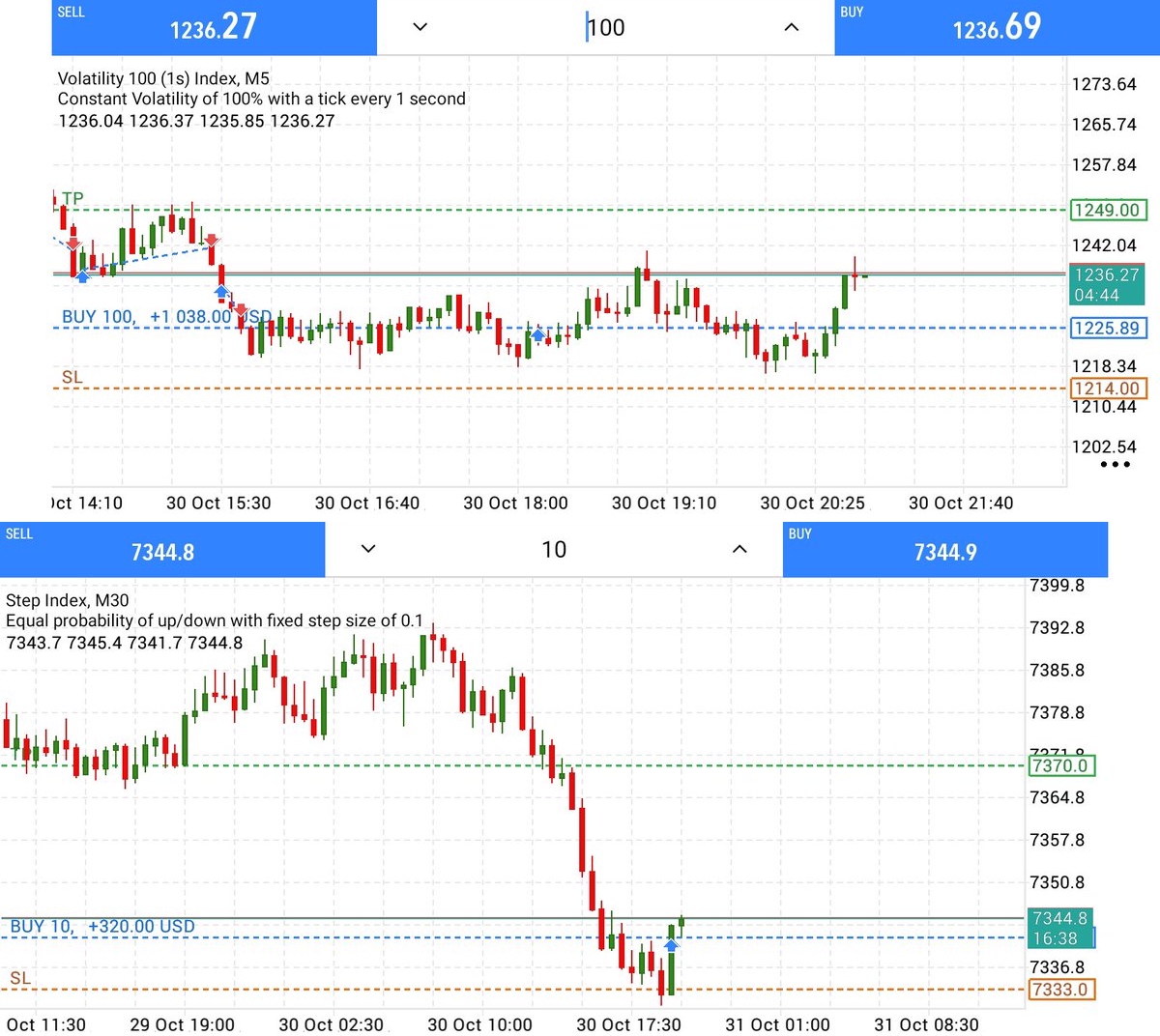
Task: Select the TP label on Volatility chart
Action: [x=72, y=199]
